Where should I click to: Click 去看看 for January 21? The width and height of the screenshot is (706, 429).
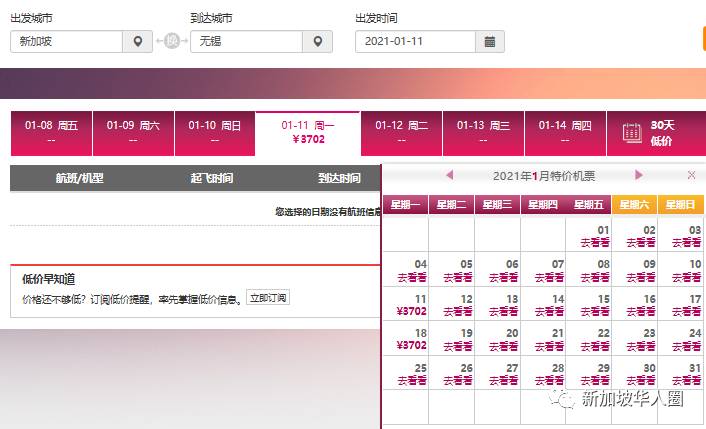coord(549,346)
